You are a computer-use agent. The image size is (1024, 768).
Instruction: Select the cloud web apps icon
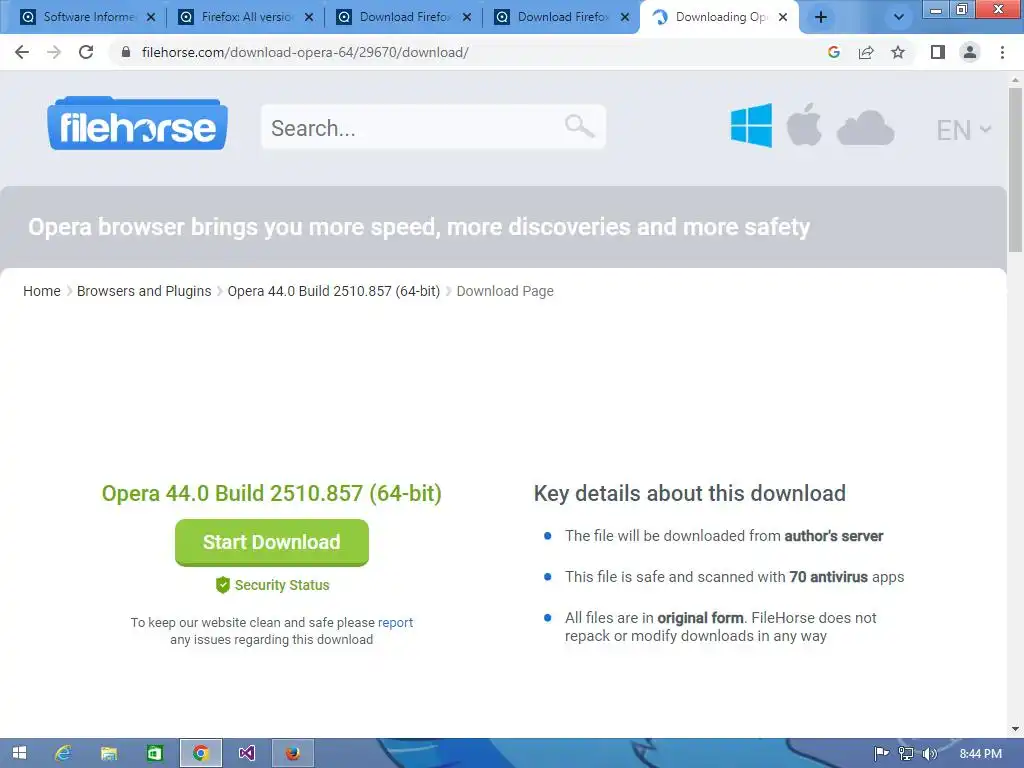tap(865, 128)
